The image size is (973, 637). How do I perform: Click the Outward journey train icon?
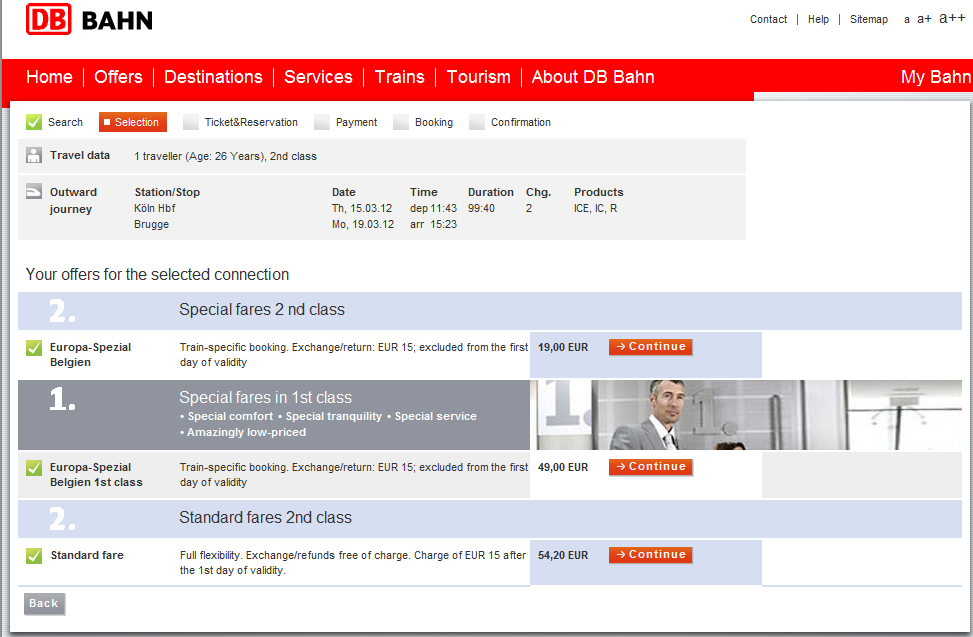34,191
